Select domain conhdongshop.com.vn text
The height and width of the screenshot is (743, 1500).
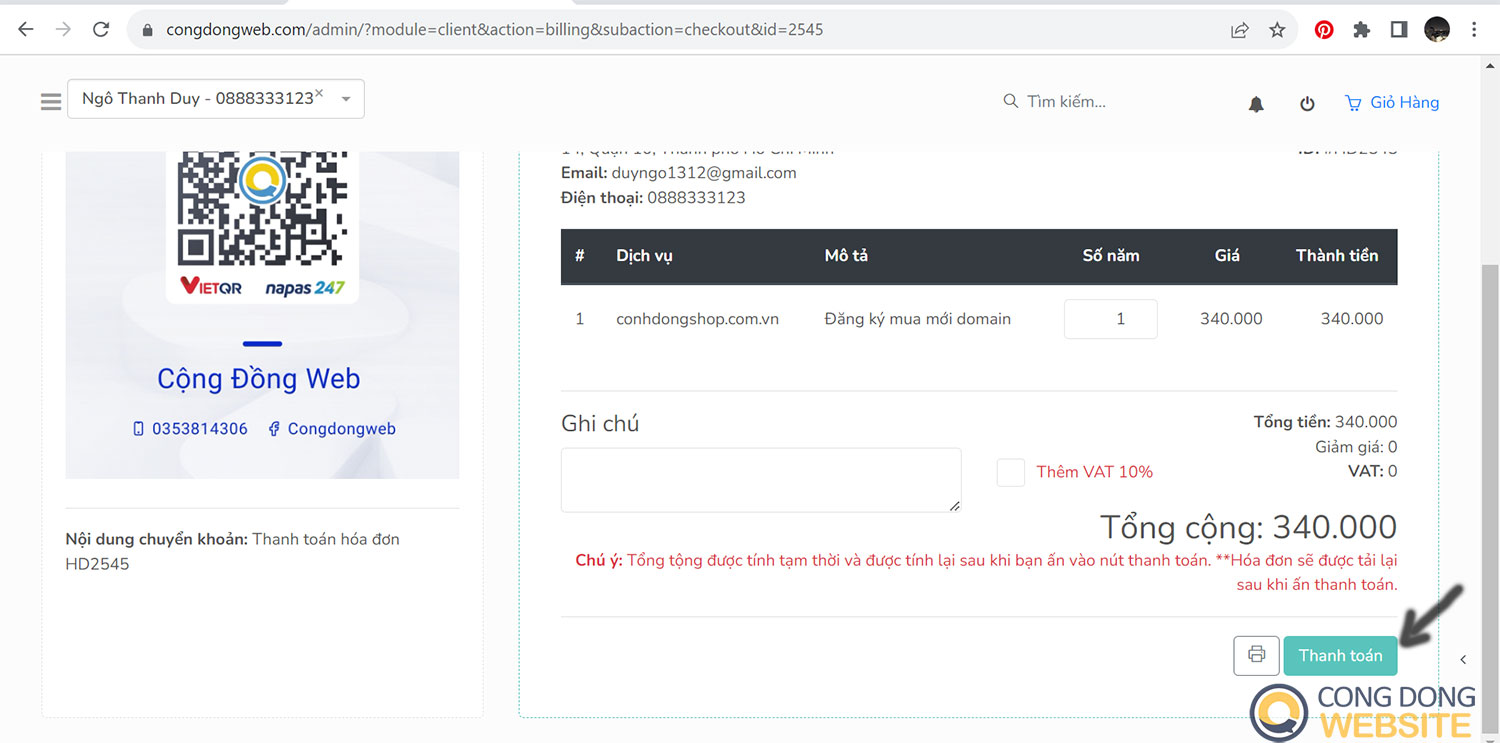[697, 319]
